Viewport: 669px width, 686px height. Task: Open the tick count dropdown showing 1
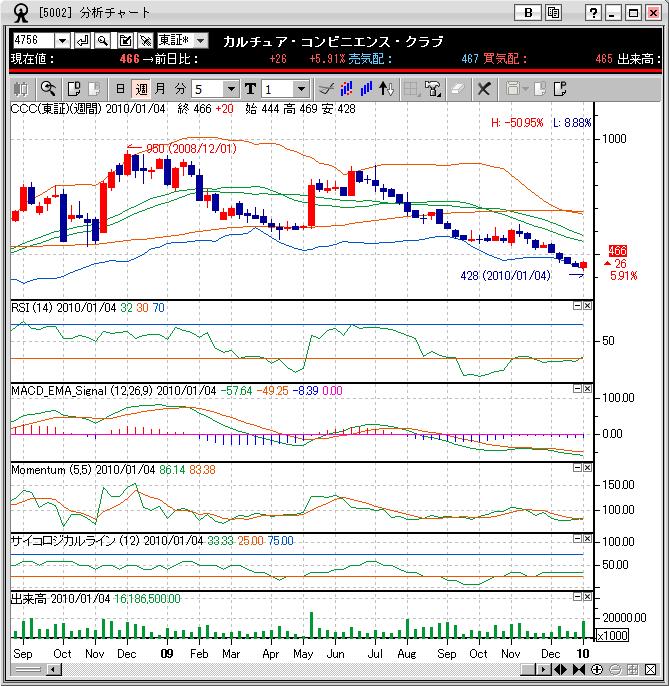tap(301, 89)
